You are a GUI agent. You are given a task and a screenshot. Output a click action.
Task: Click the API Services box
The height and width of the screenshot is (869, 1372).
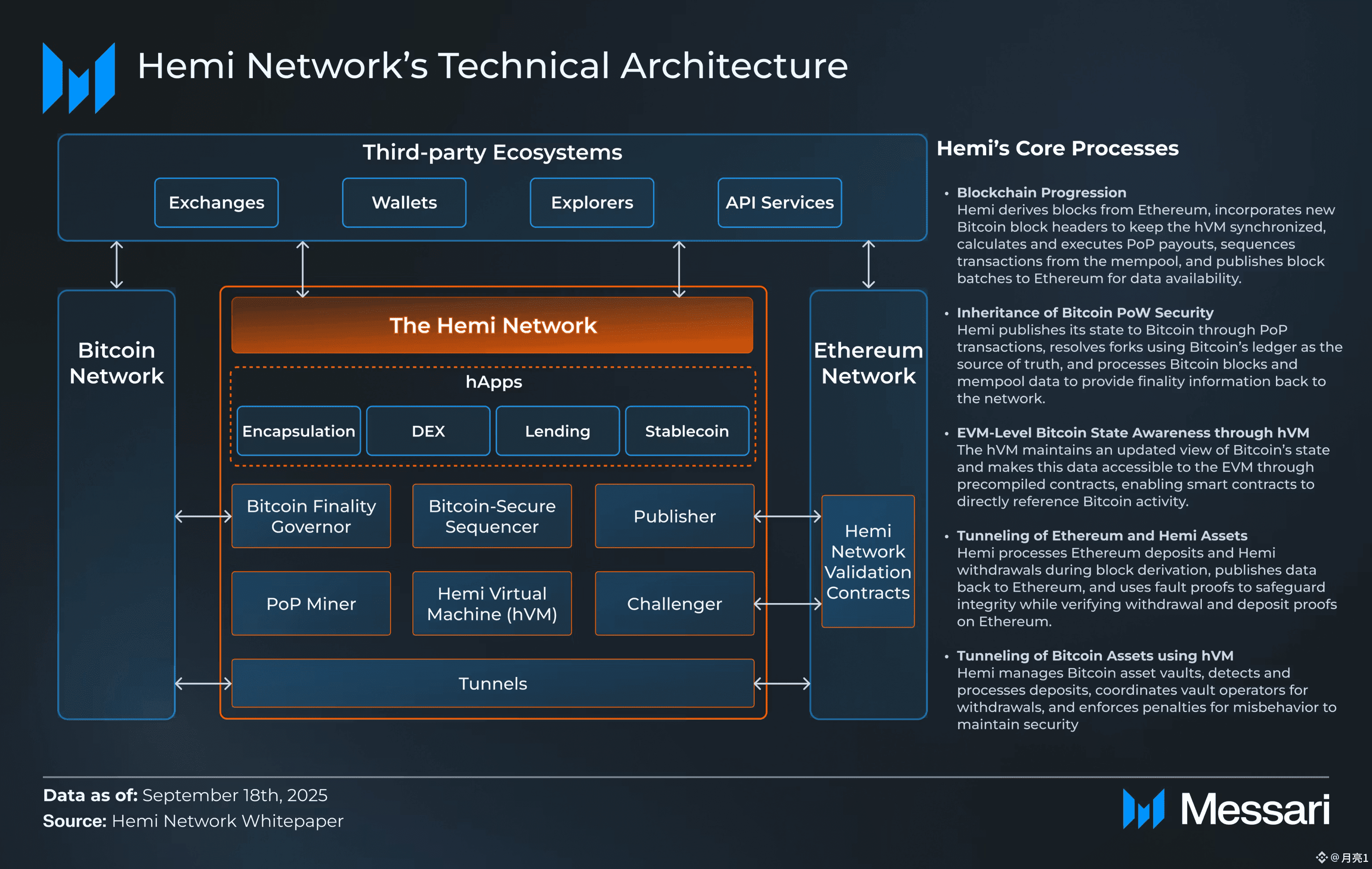[779, 203]
